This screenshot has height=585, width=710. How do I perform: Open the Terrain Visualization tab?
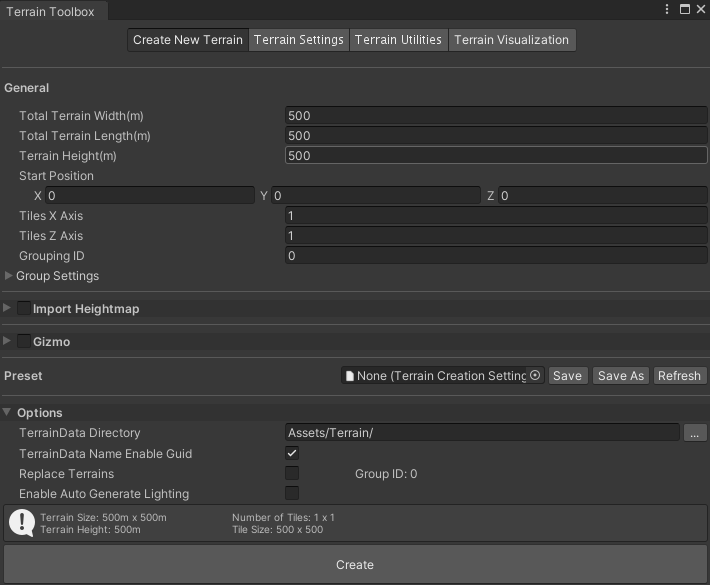tap(511, 40)
